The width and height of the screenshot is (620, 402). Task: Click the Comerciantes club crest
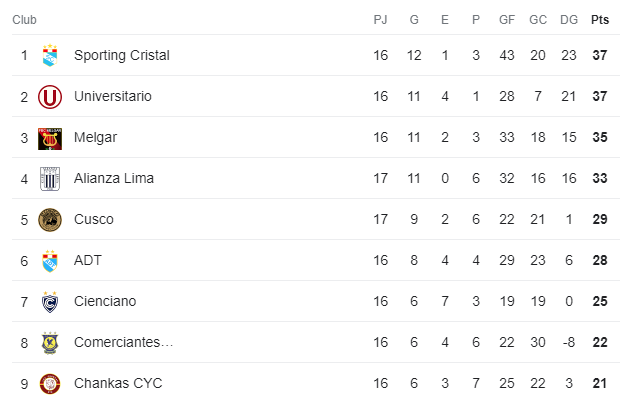click(x=50, y=343)
